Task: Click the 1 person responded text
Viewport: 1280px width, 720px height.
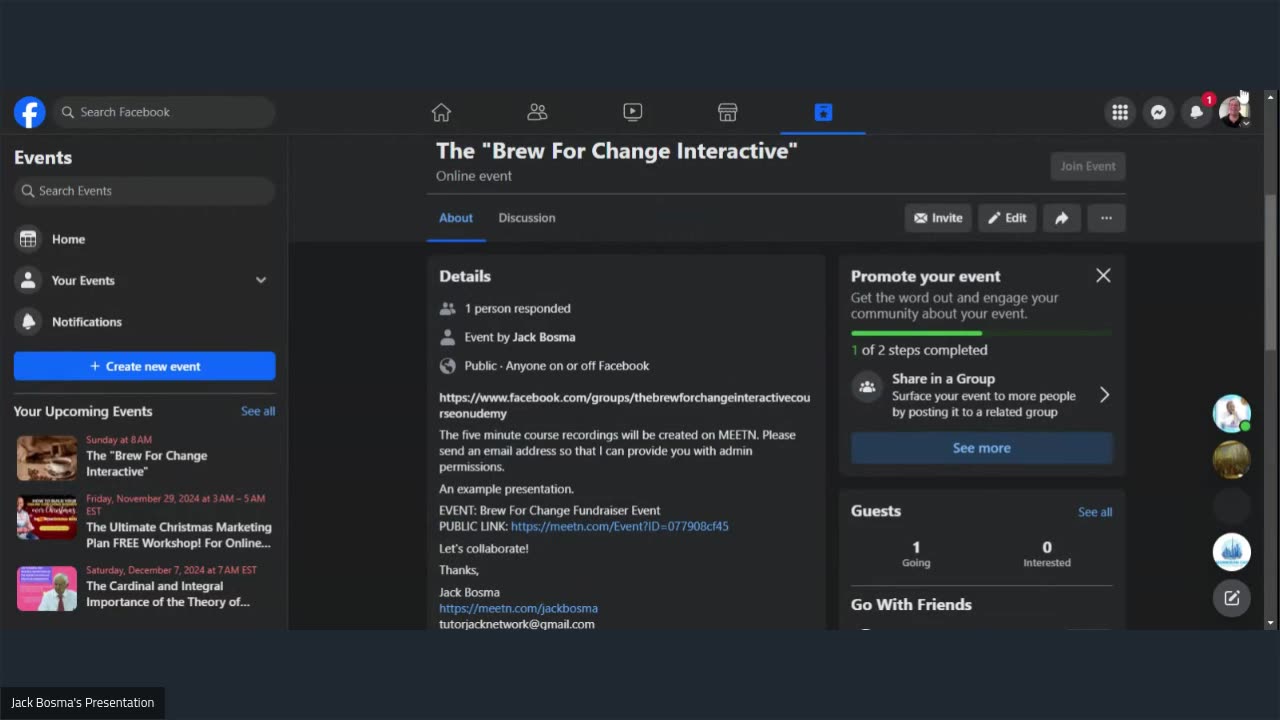Action: [x=518, y=308]
